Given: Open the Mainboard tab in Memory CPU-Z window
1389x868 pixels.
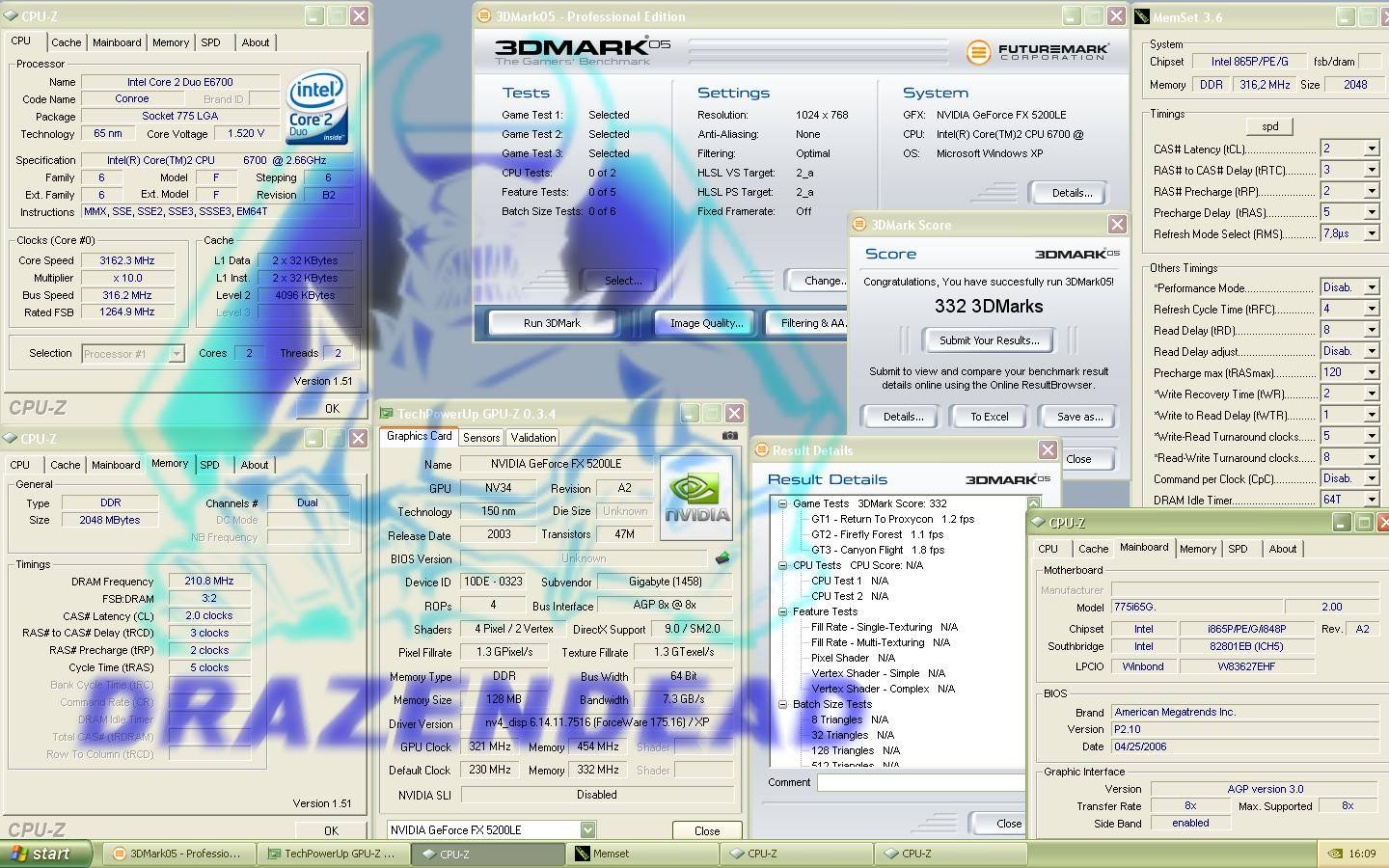Looking at the screenshot, I should tap(116, 465).
